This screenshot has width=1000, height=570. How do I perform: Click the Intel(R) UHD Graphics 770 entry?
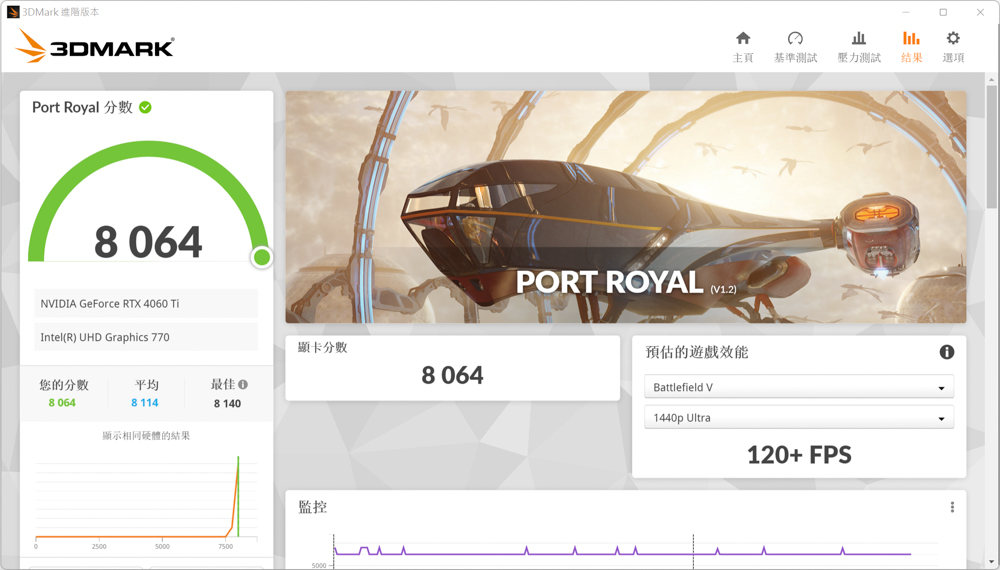click(x=146, y=337)
